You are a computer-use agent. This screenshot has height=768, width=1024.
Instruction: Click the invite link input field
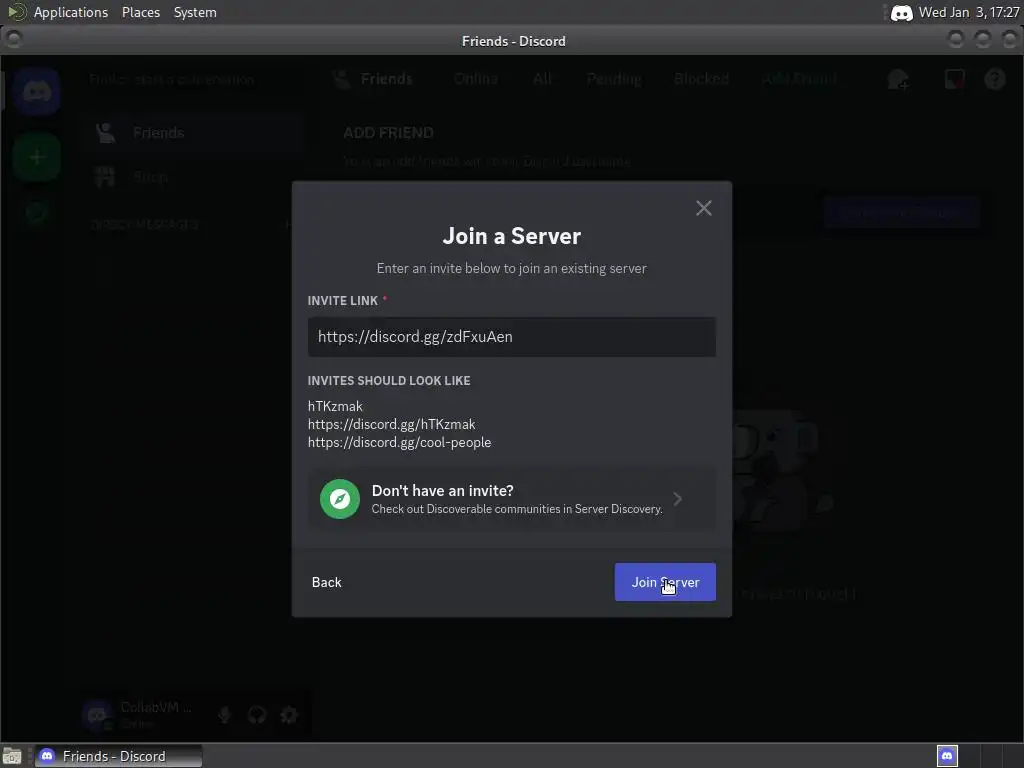511,337
